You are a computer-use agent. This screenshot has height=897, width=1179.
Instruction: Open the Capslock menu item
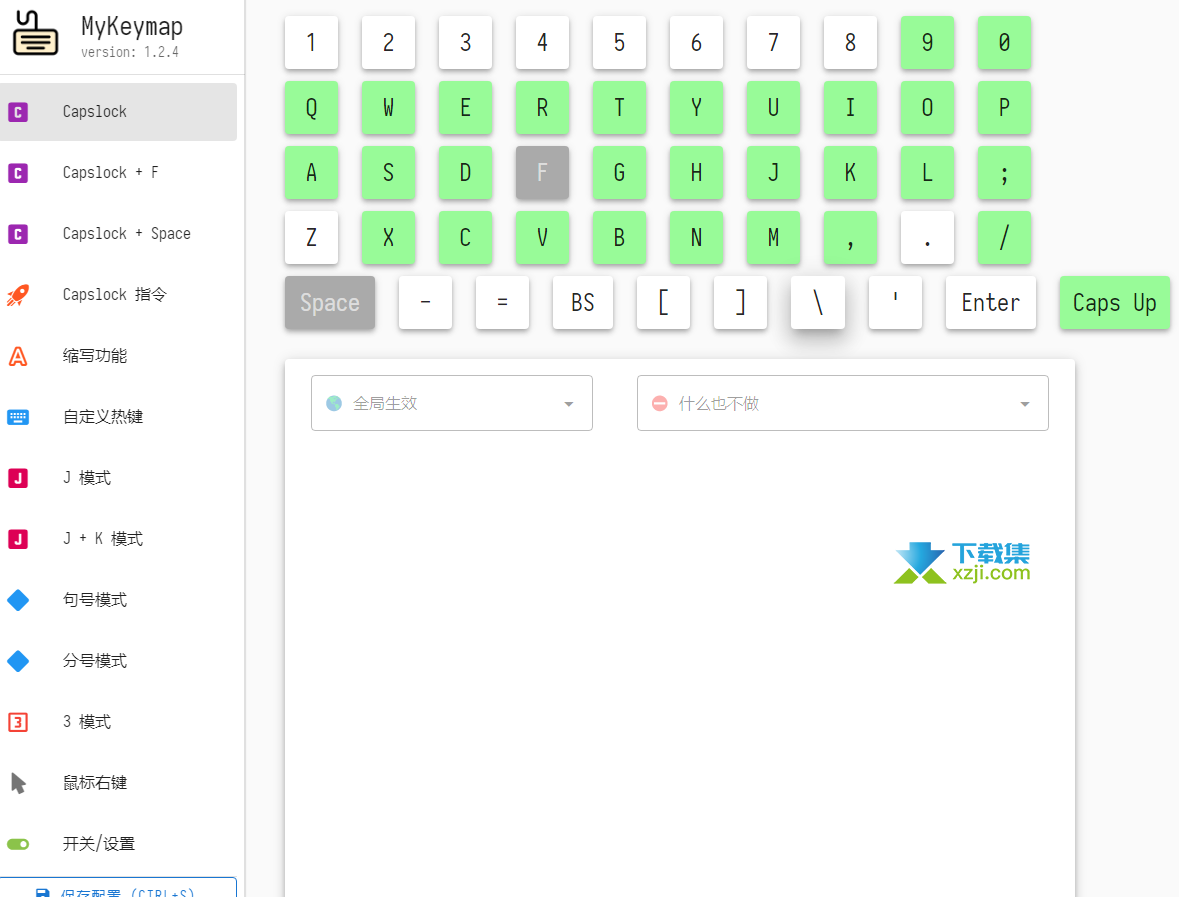[x=118, y=112]
